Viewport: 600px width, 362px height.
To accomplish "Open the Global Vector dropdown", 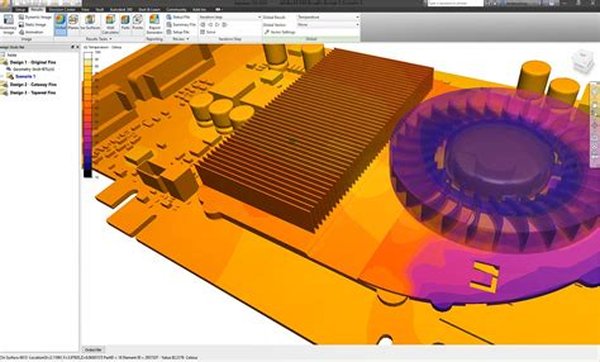I will 328,24.
